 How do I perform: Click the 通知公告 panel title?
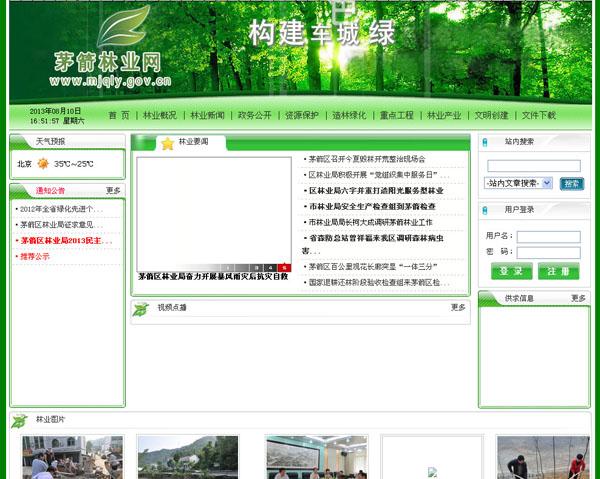tap(50, 191)
